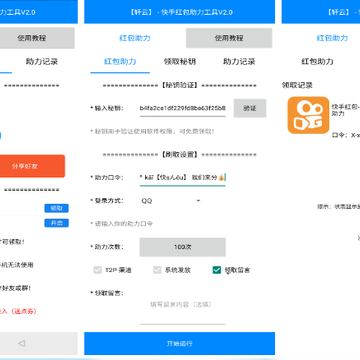Screen dimensions: 360x360
Task: Open the 助力记录 tab in center panel
Action: click(239, 62)
